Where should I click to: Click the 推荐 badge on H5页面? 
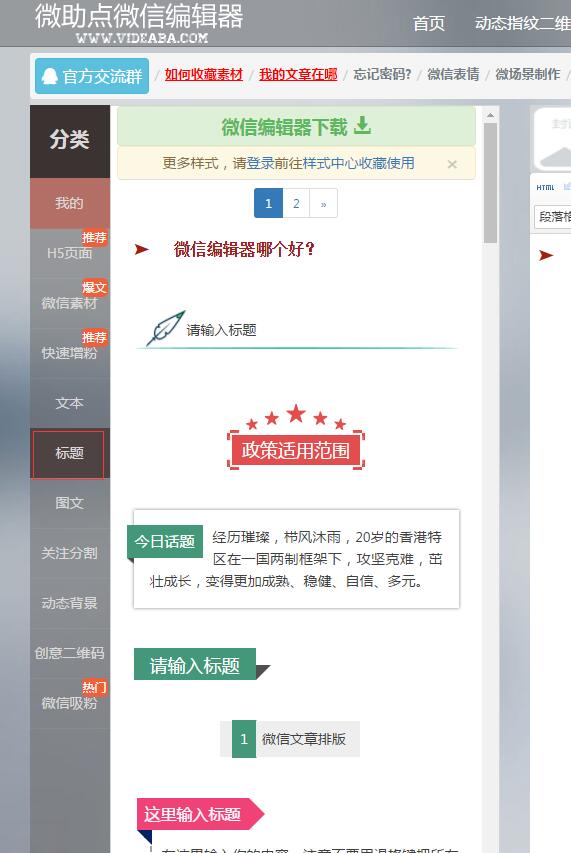94,237
